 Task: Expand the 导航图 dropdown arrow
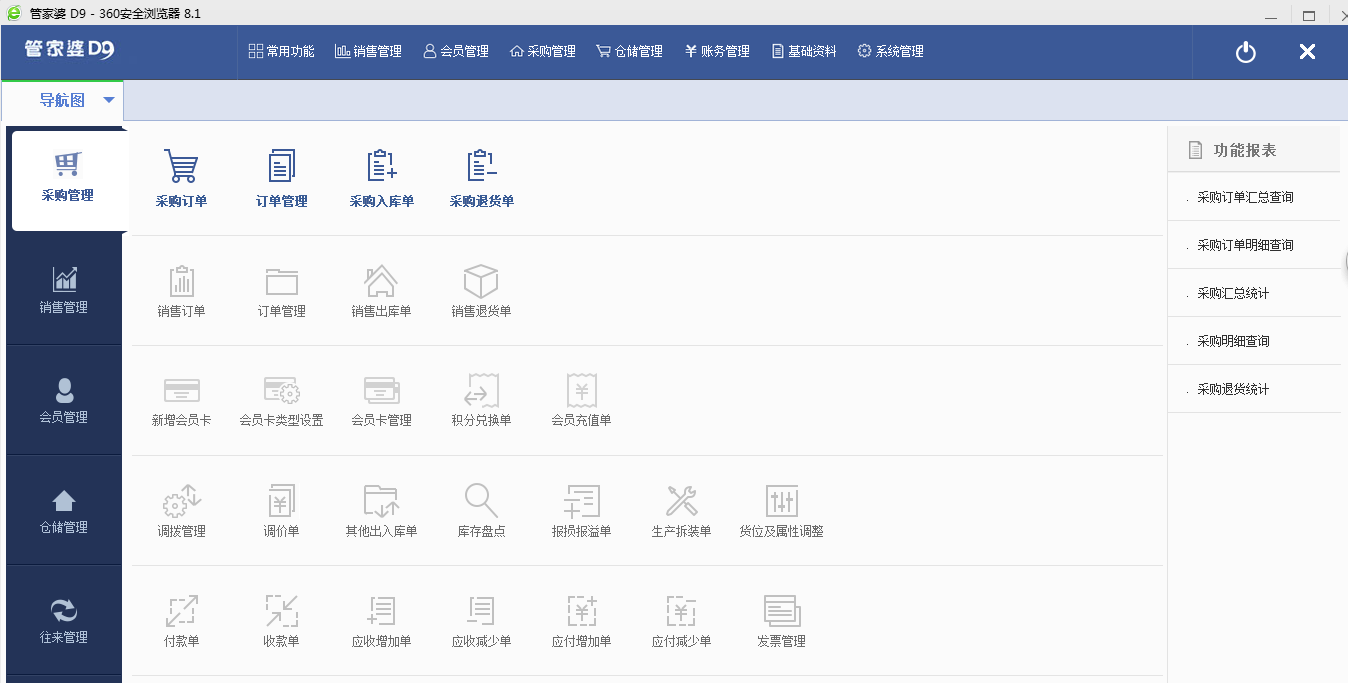(x=108, y=100)
